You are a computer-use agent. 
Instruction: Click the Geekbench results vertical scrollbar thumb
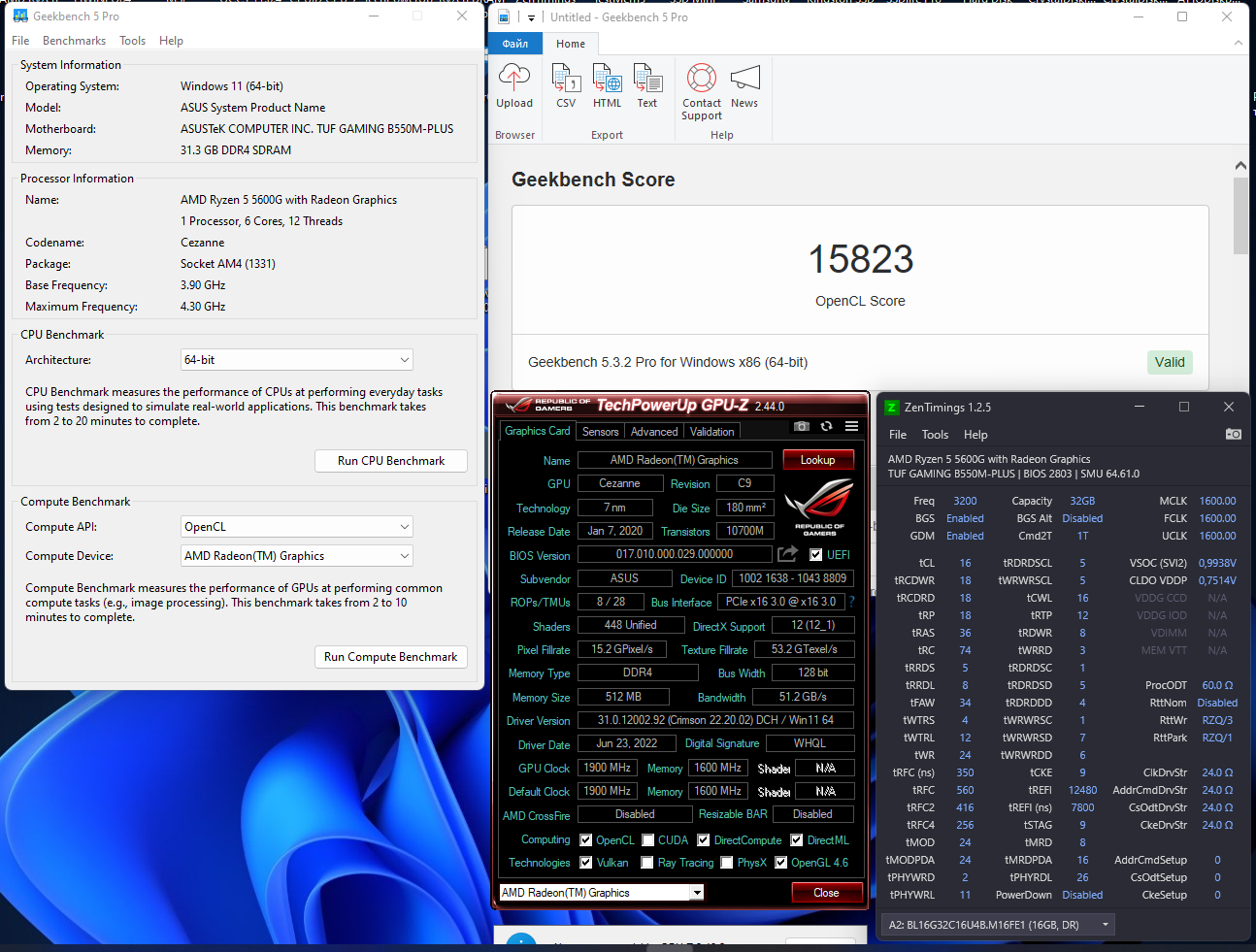point(1240,215)
